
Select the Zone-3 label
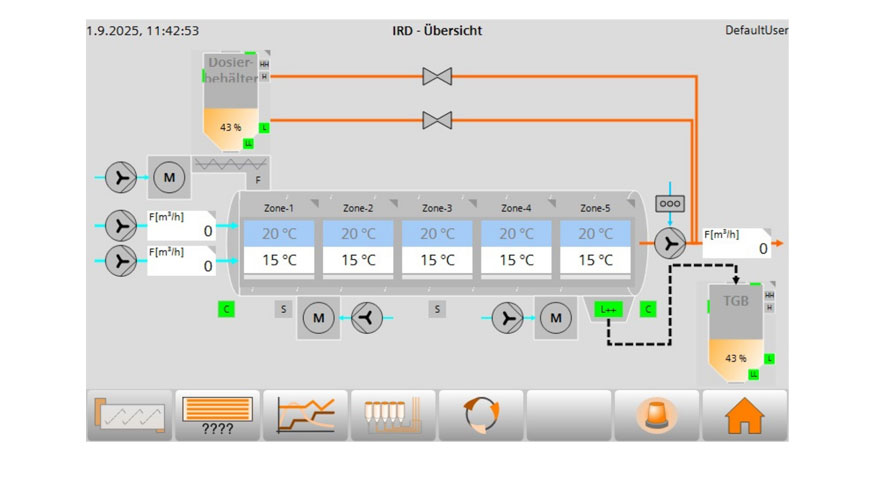[x=437, y=208]
